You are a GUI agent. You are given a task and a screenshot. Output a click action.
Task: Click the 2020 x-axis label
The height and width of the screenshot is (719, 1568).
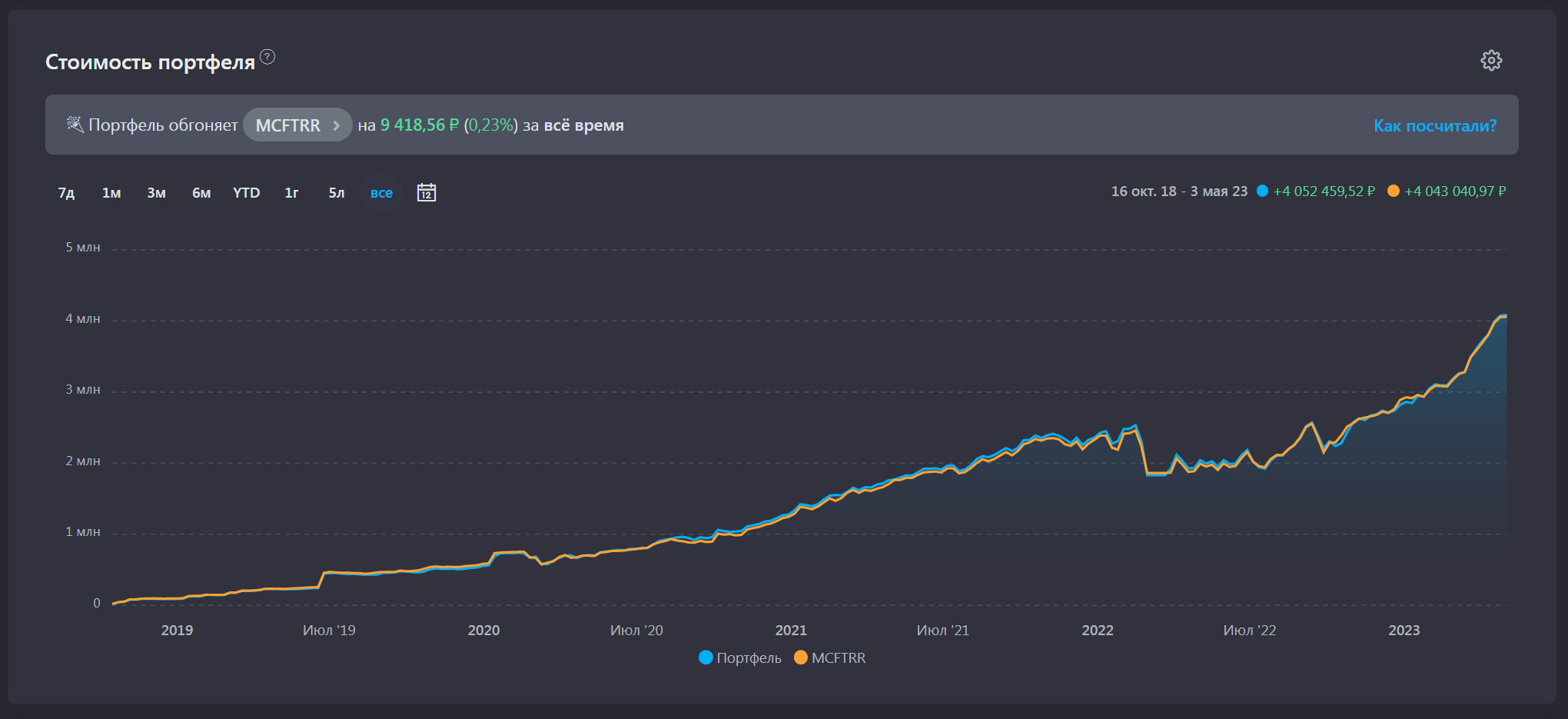483,630
